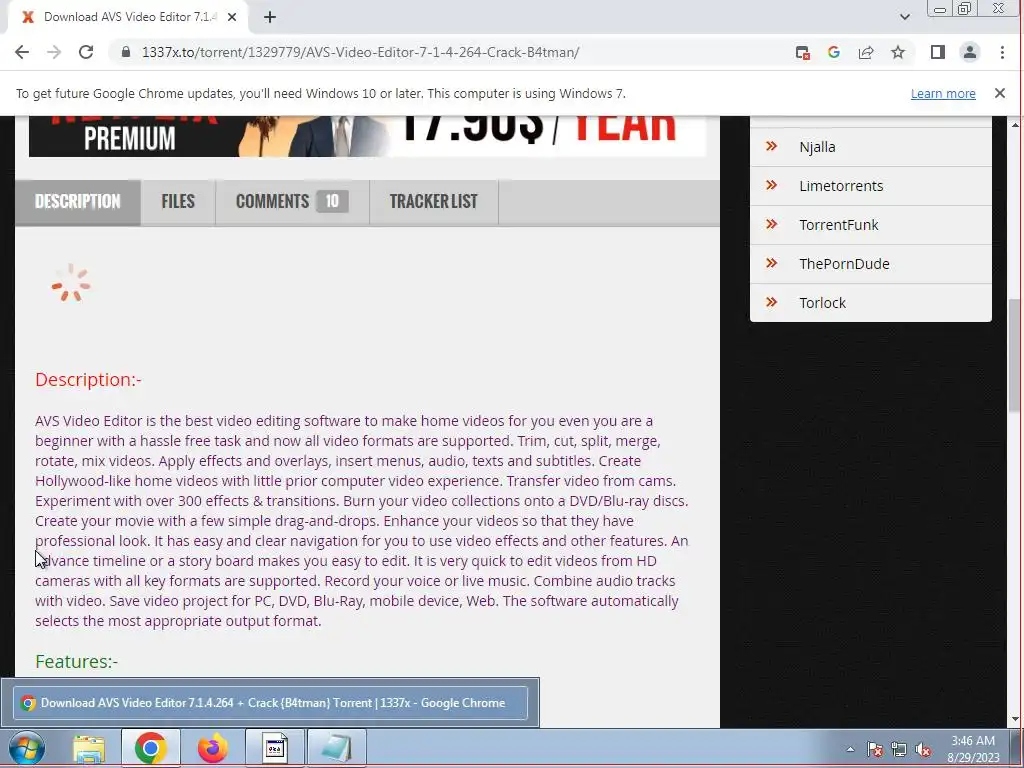
Task: Open the Njalla sidebar link
Action: [x=817, y=147]
